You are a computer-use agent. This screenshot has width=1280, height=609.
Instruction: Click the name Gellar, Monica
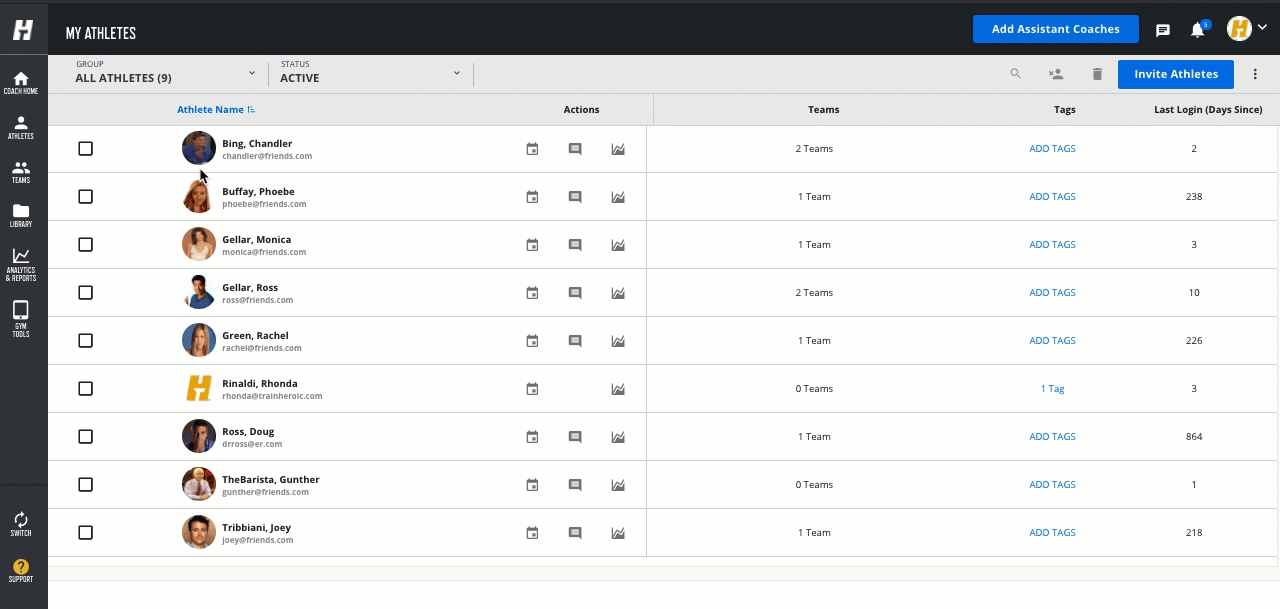tap(257, 240)
